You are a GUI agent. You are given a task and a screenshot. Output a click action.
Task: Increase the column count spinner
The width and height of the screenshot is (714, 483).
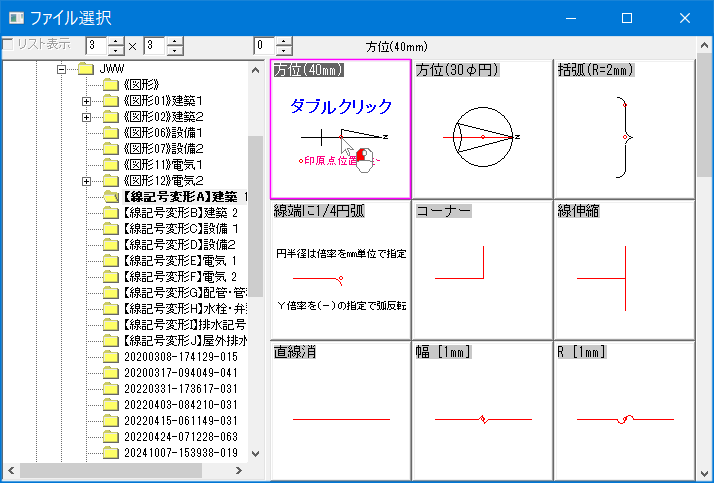click(x=117, y=41)
